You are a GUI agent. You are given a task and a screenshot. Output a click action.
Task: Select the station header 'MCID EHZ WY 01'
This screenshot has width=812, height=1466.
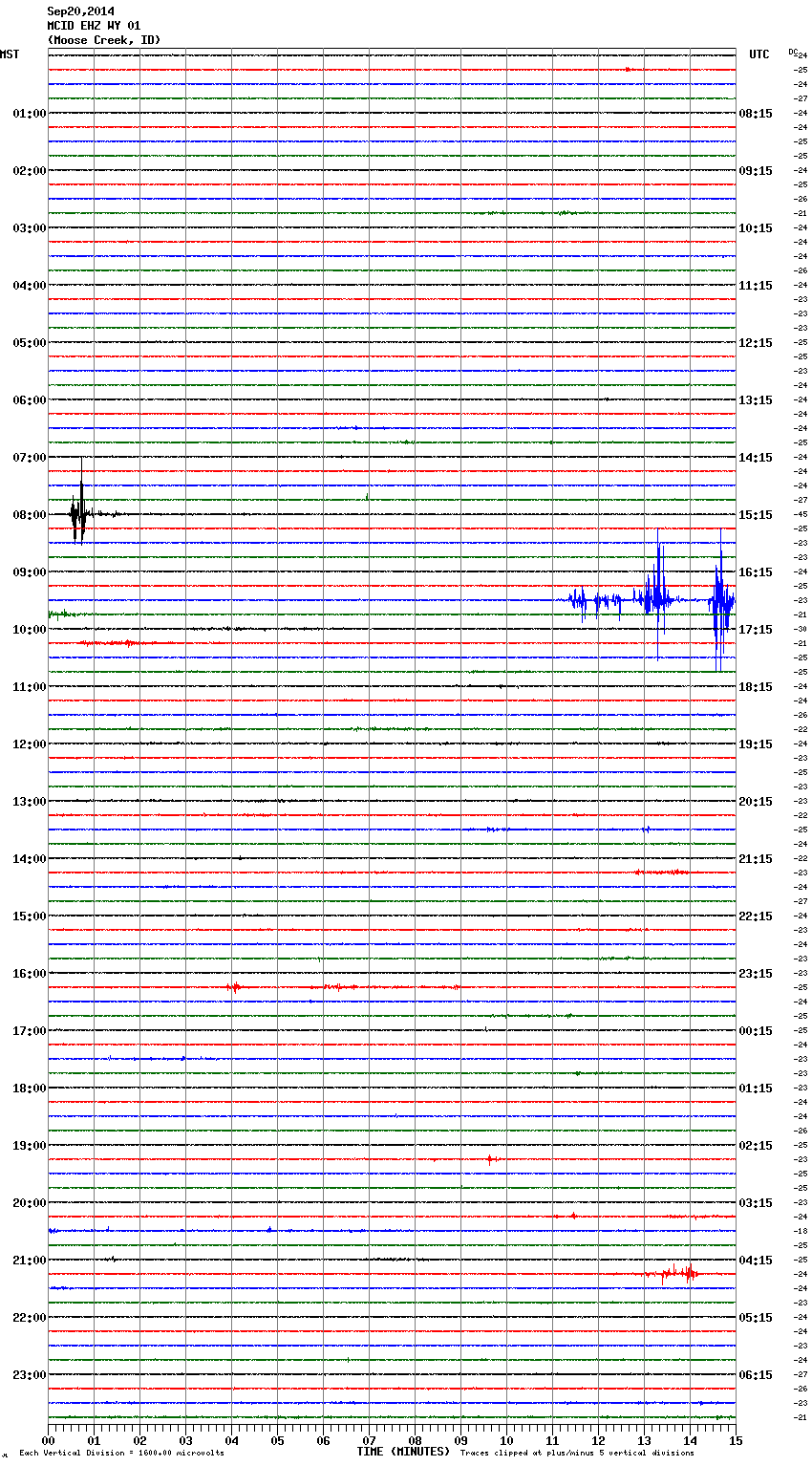click(x=95, y=26)
